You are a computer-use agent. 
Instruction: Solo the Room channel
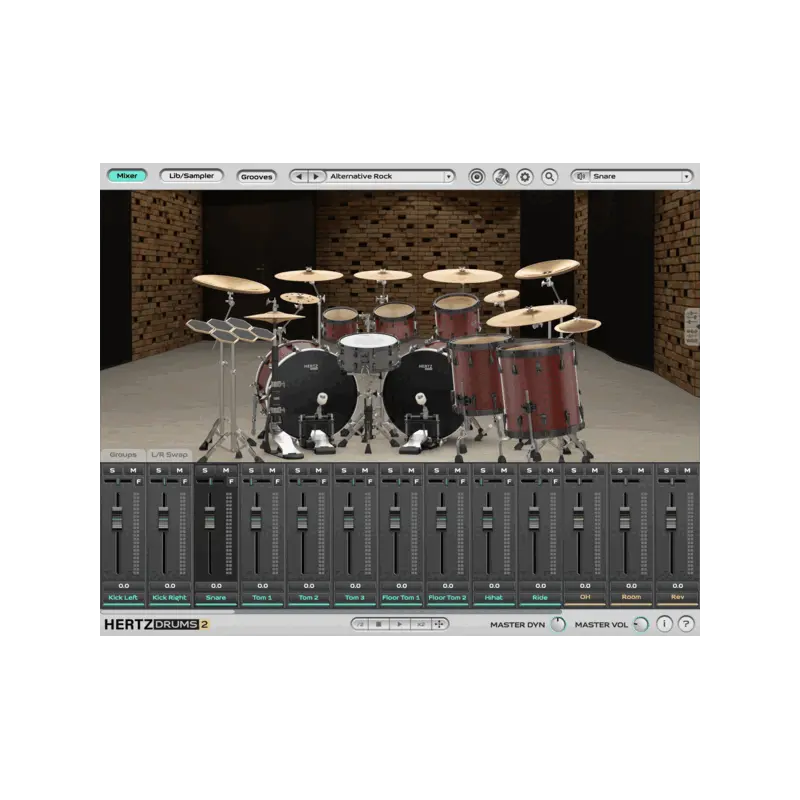[x=620, y=470]
